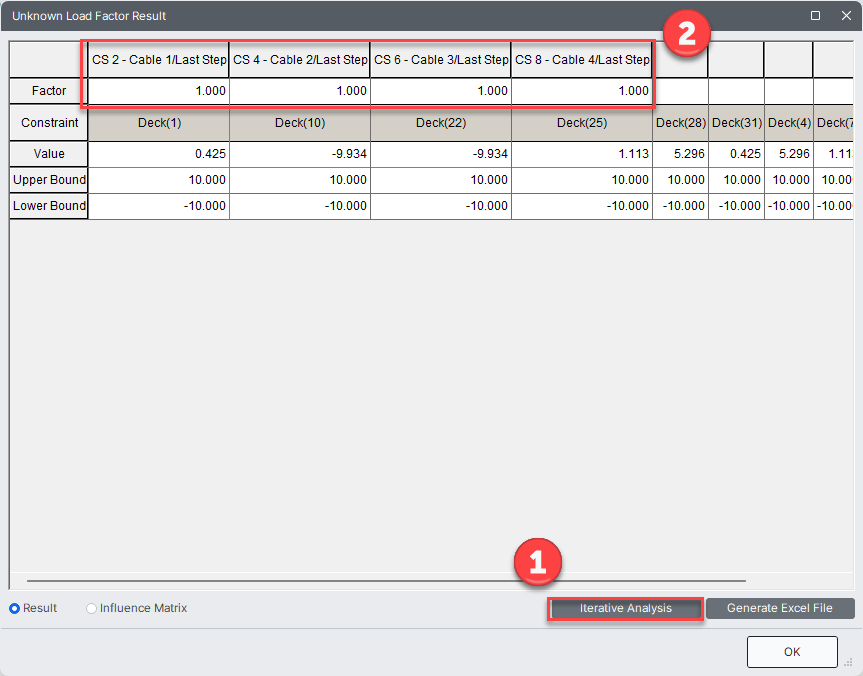Image resolution: width=863 pixels, height=676 pixels.
Task: Click the Factor row header
Action: 48,91
